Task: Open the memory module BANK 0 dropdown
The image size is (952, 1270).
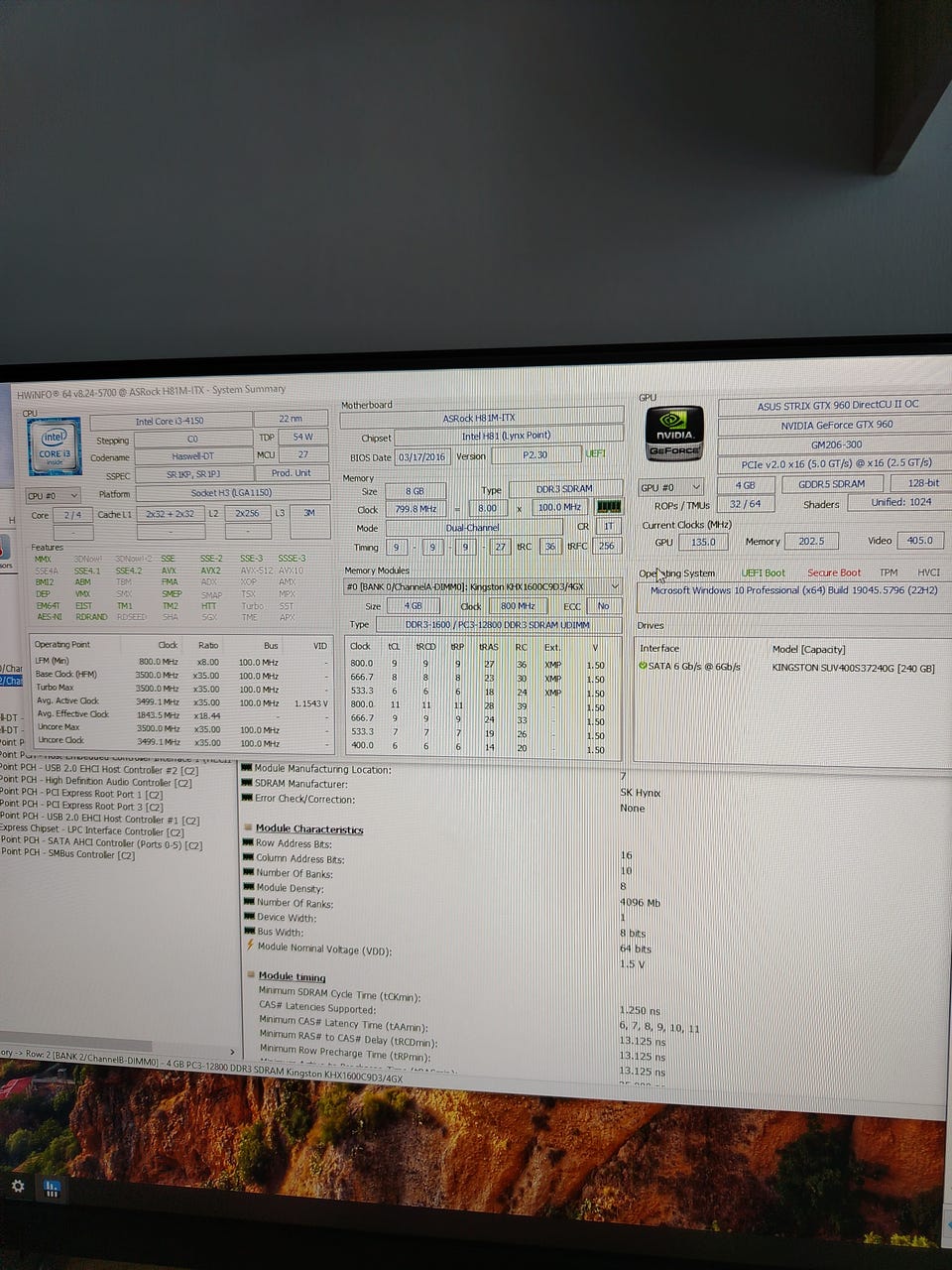Action: (x=483, y=586)
